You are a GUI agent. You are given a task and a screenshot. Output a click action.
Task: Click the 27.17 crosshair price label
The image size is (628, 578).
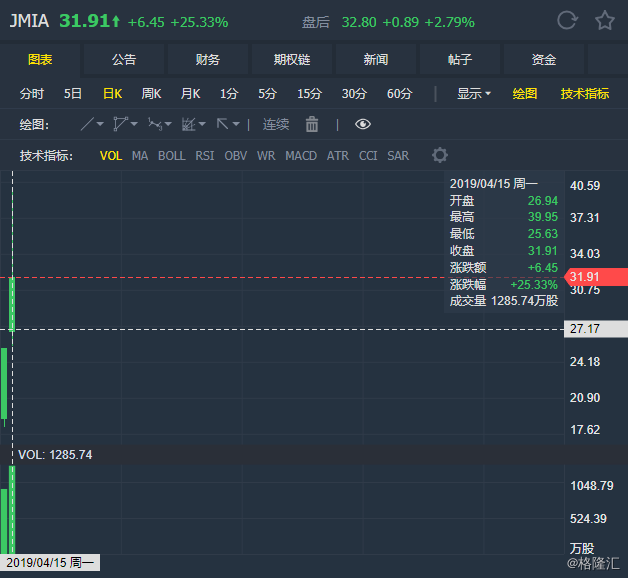[596, 329]
